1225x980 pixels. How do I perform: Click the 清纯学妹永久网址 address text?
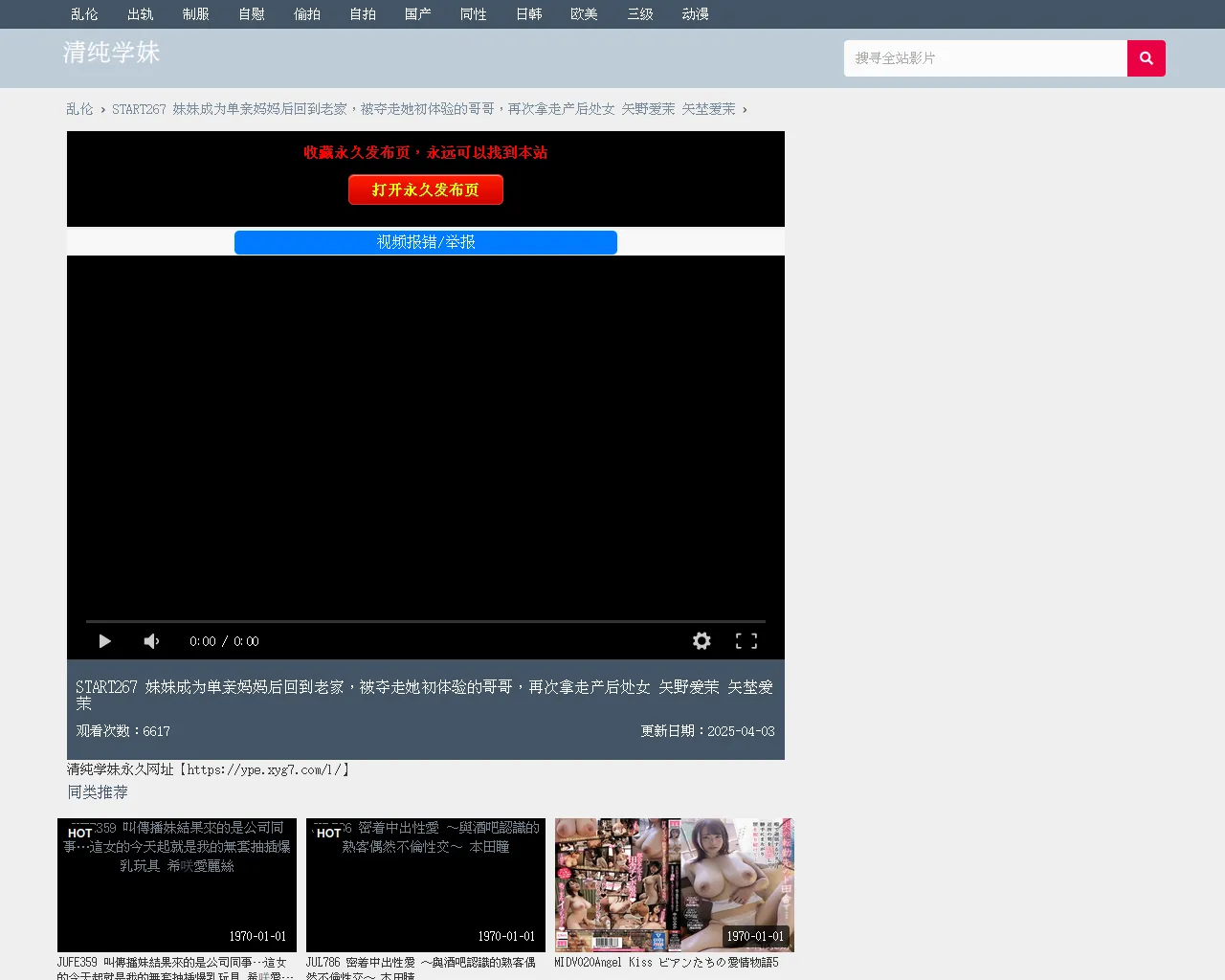point(210,769)
